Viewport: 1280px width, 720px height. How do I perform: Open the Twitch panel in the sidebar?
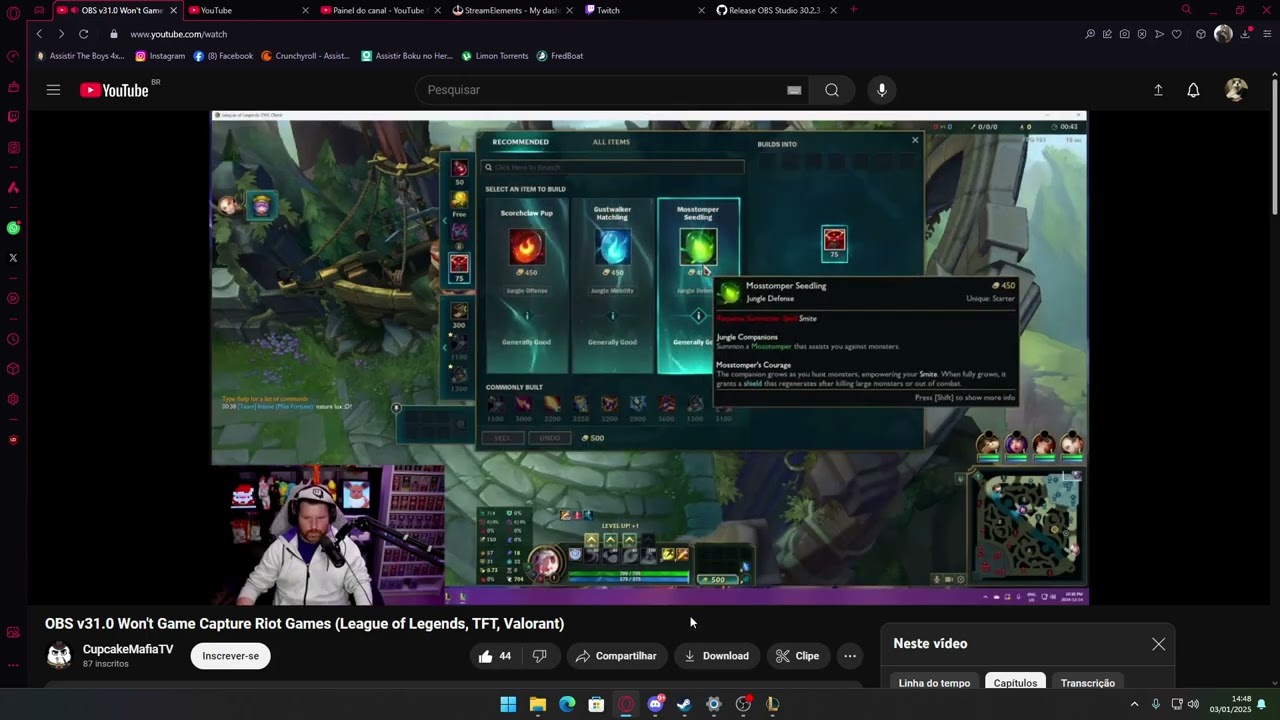tap(13, 117)
